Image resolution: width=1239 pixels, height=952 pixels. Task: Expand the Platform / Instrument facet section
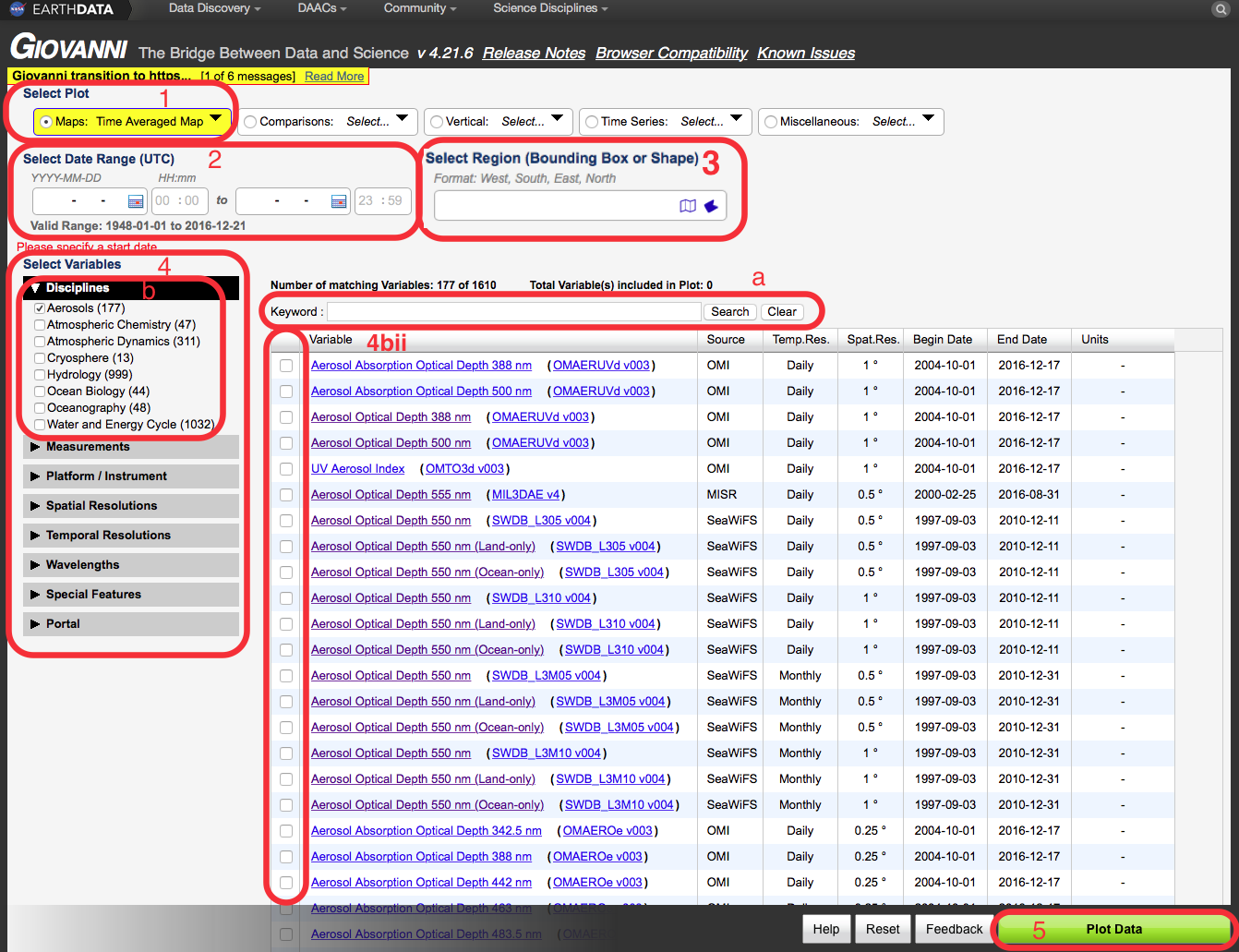coord(131,476)
